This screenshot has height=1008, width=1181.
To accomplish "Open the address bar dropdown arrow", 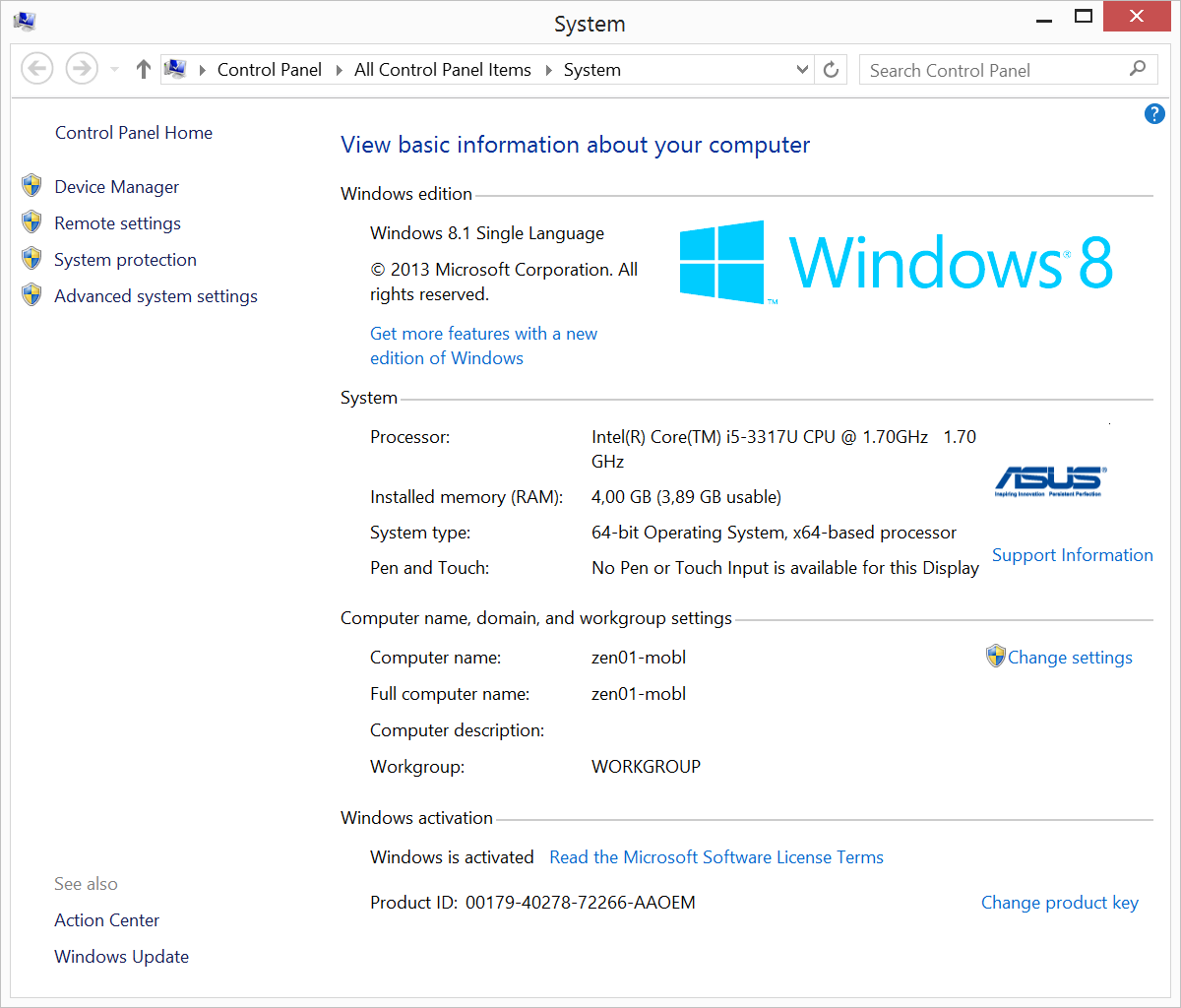I will (x=801, y=69).
